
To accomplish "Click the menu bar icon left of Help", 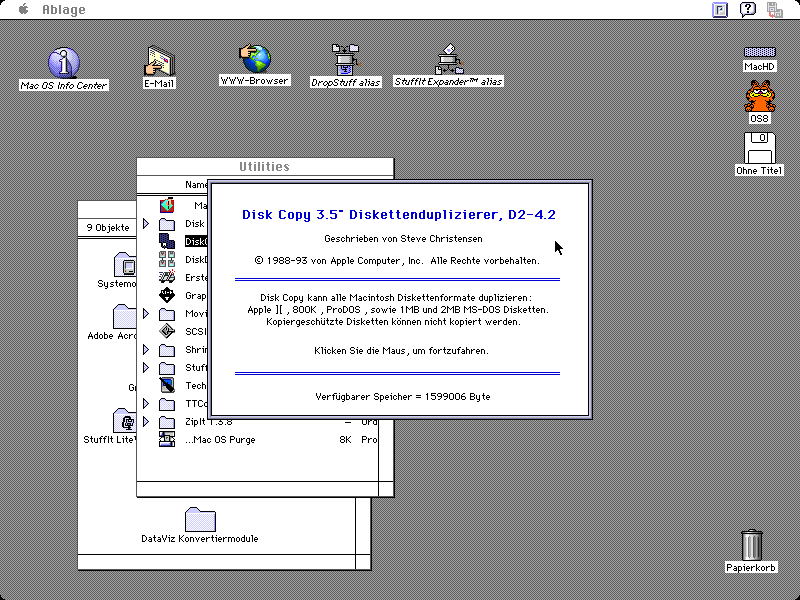I will [x=720, y=9].
